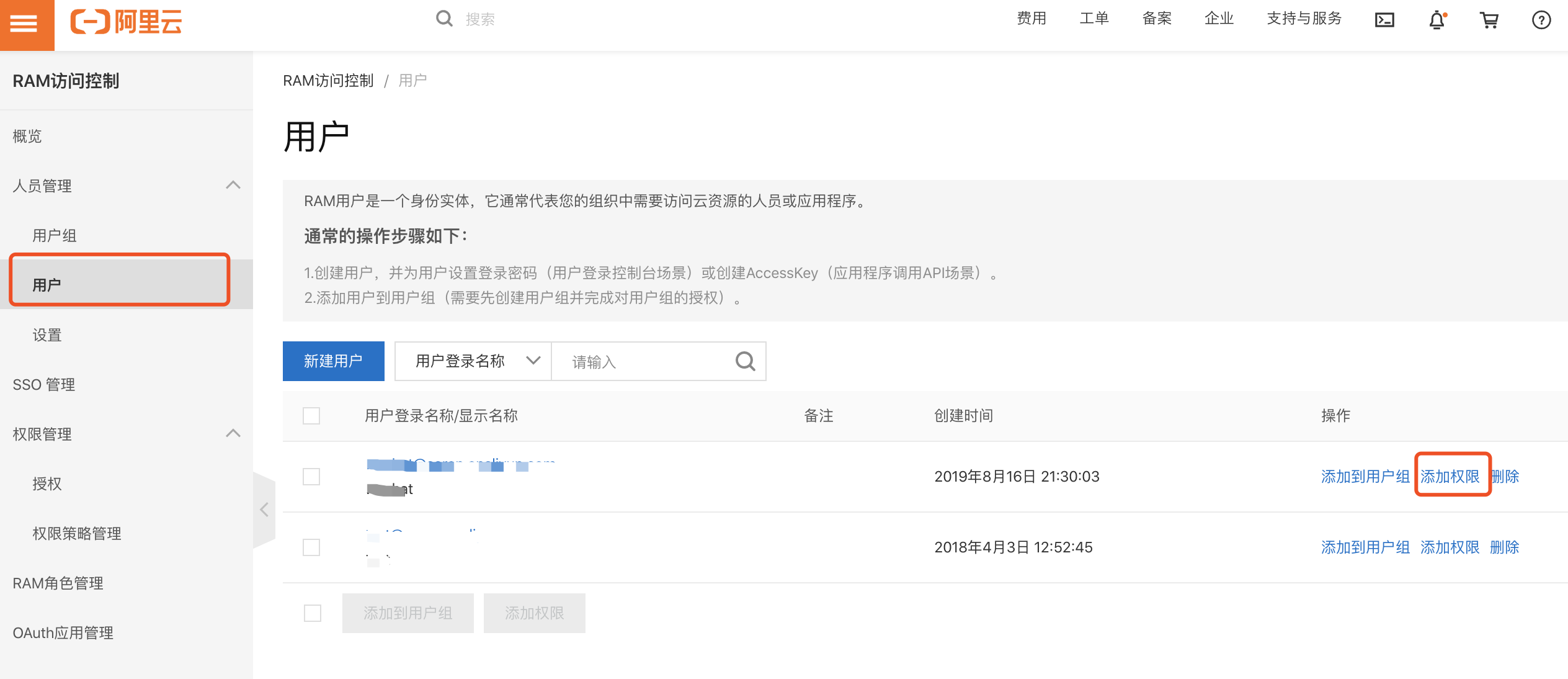Toggle the bottom batch-action checkbox
1568x679 pixels.
[313, 613]
